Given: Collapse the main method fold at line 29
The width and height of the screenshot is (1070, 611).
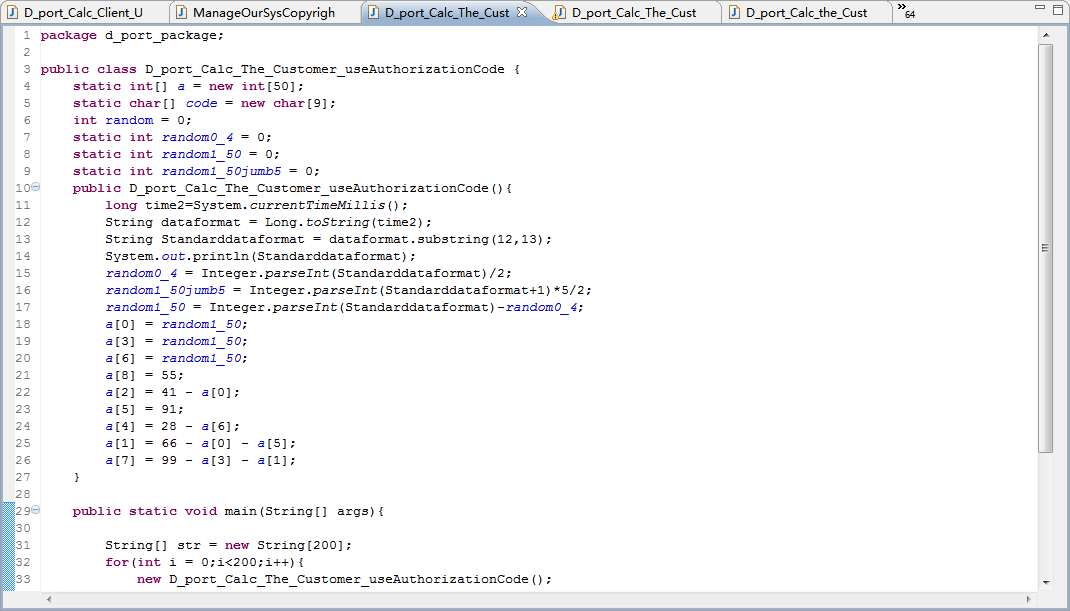Looking at the screenshot, I should pos(35,510).
